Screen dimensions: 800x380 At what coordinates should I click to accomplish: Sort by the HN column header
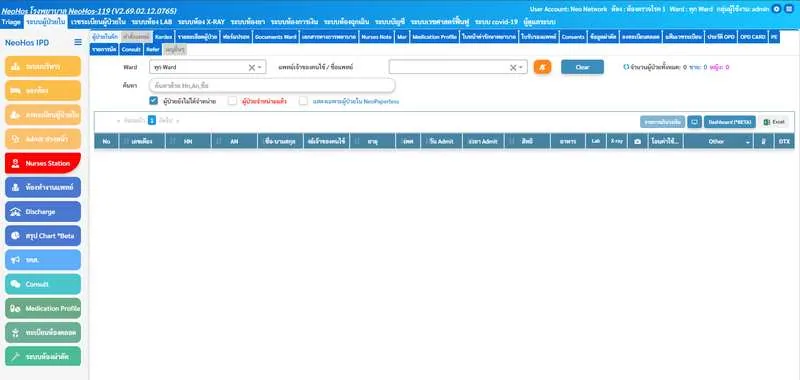point(188,141)
